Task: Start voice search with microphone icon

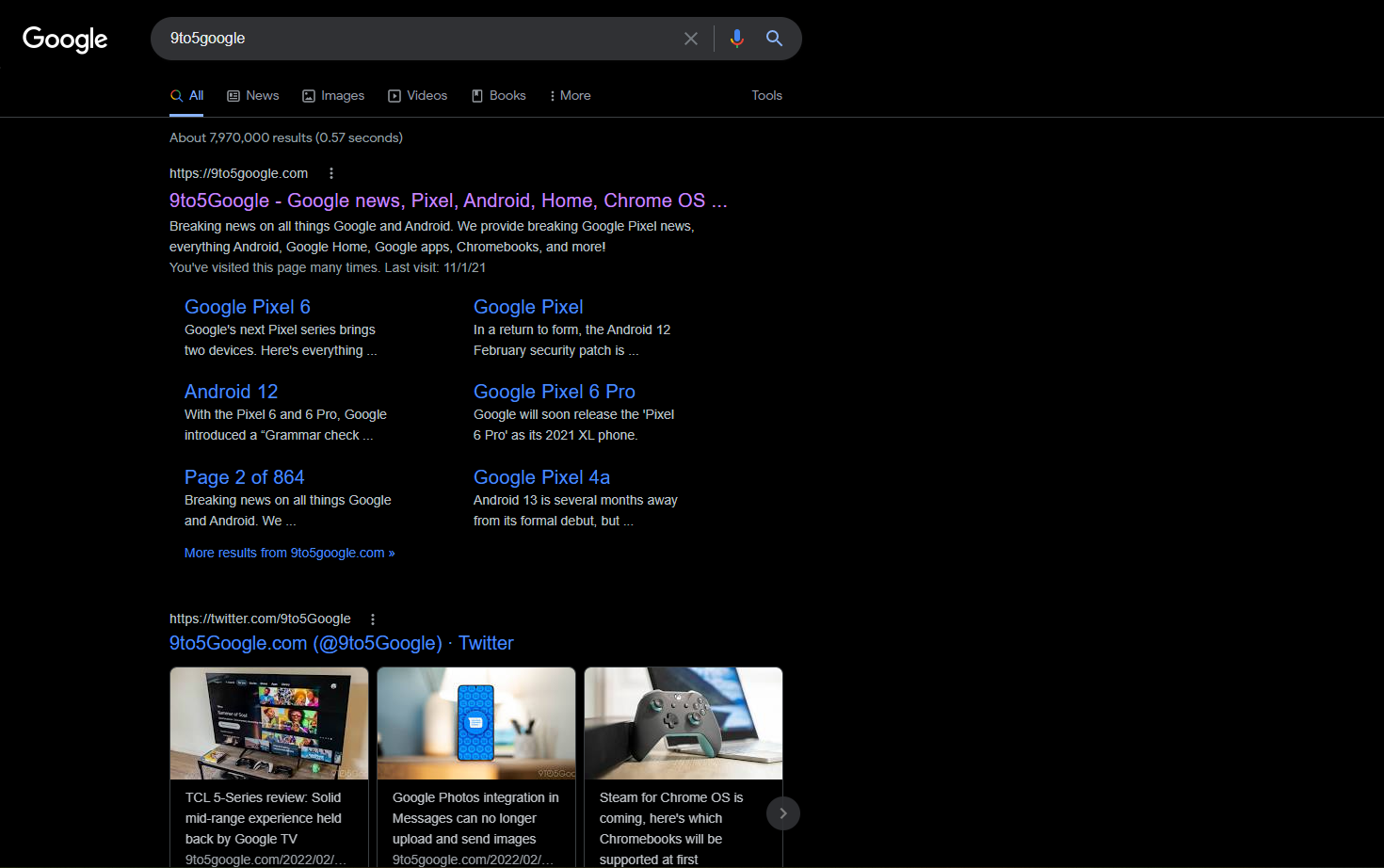Action: [x=737, y=39]
